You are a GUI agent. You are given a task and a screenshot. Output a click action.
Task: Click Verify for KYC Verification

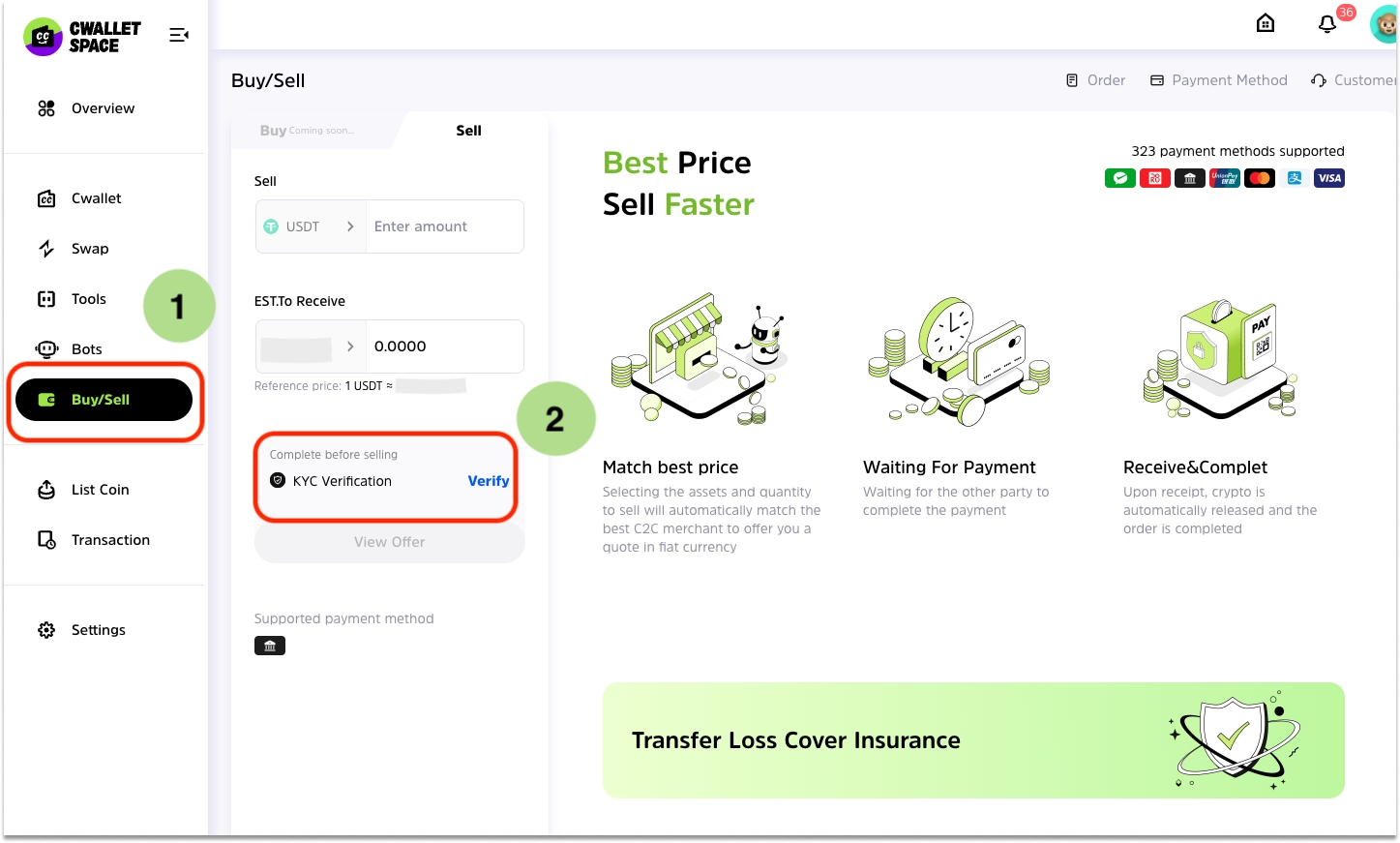[488, 481]
